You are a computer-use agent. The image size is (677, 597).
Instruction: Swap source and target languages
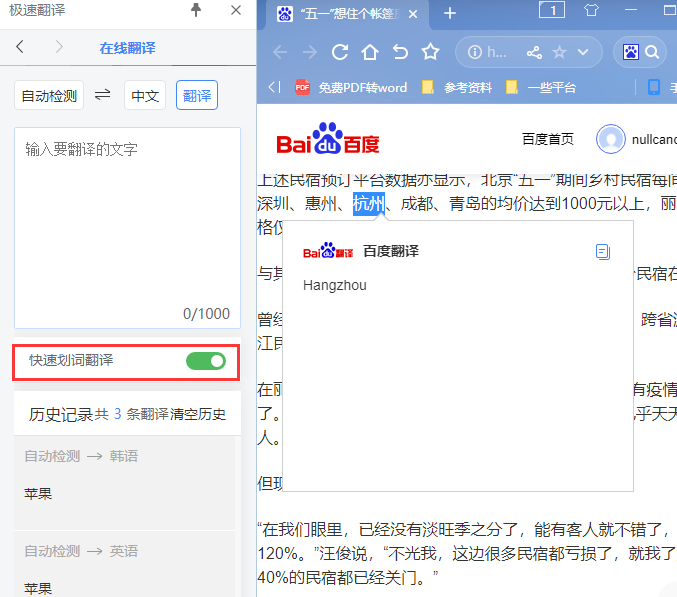pos(103,95)
